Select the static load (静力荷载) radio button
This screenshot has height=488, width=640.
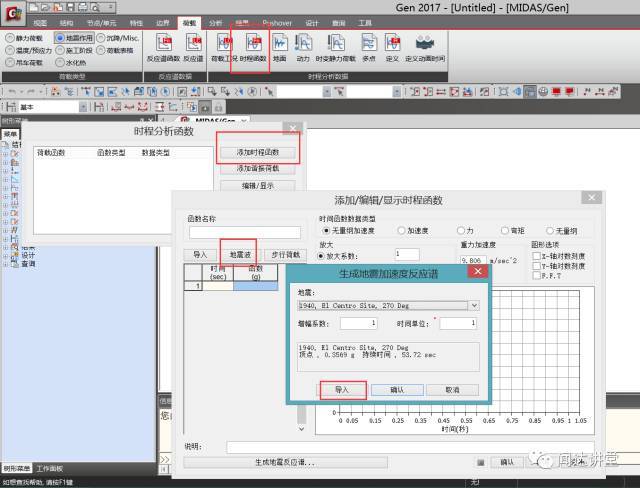[10, 38]
